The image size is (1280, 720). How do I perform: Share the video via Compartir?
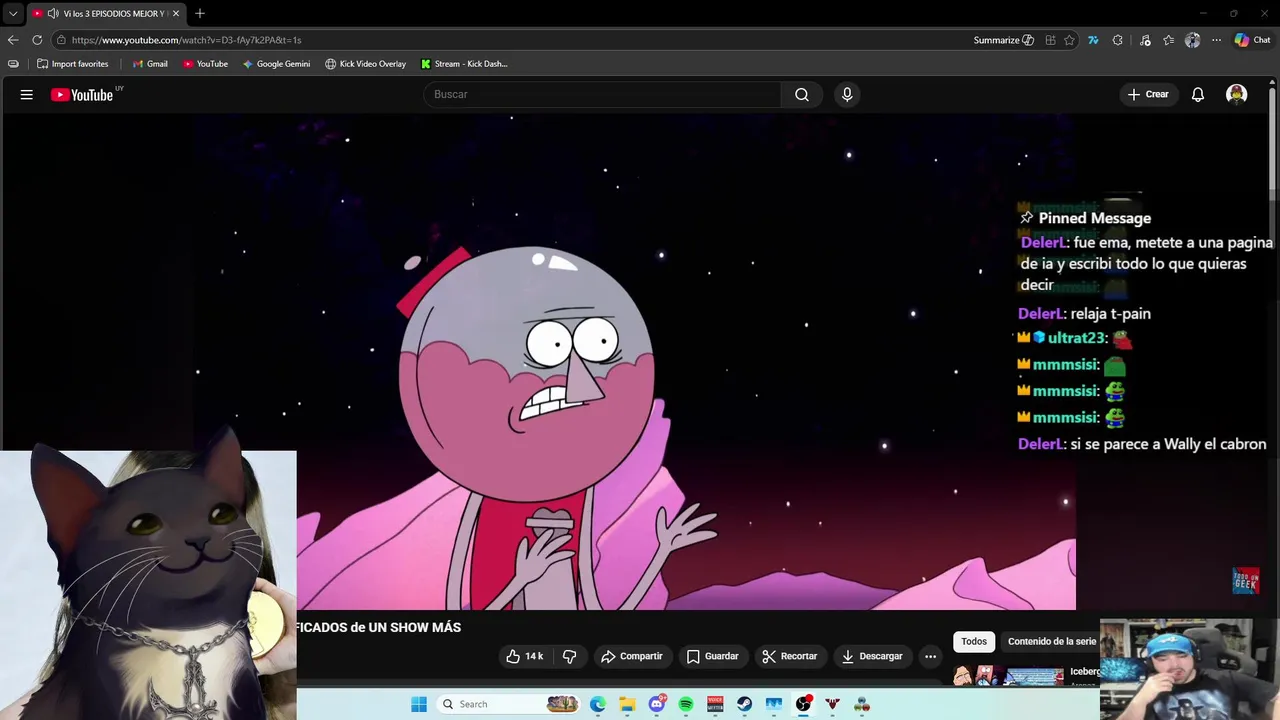631,656
